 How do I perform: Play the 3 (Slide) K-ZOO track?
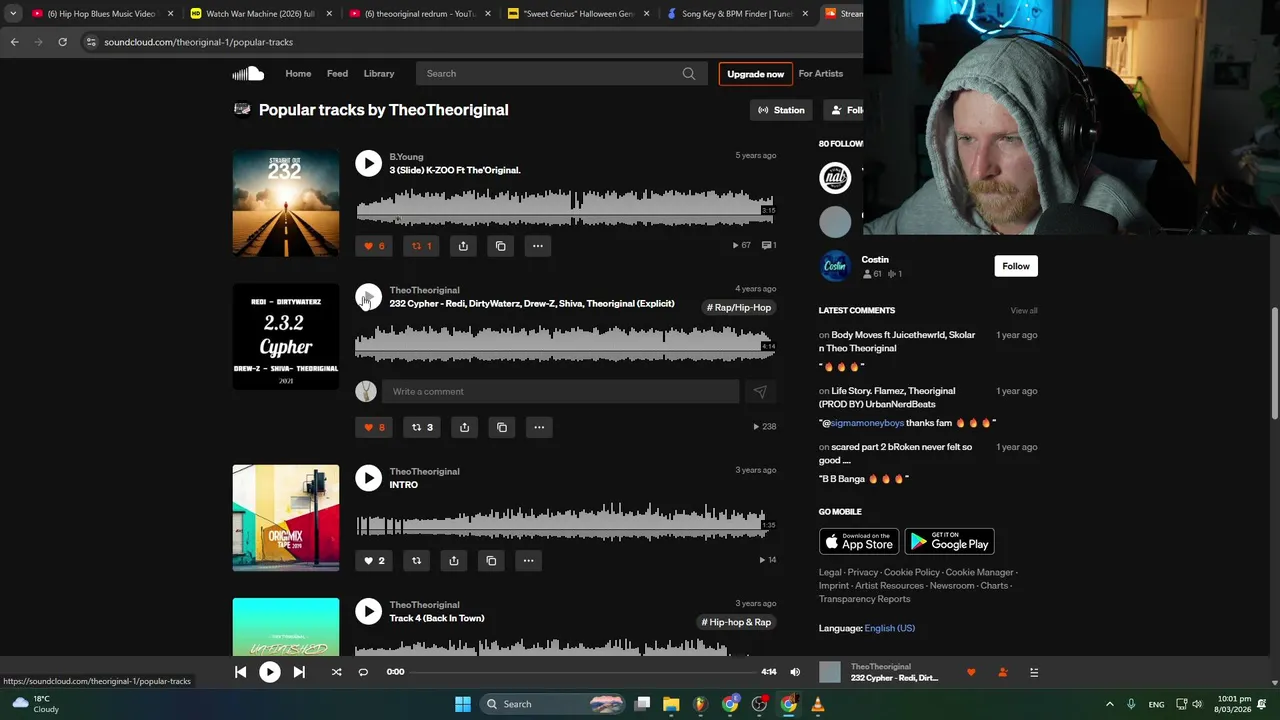click(x=368, y=163)
